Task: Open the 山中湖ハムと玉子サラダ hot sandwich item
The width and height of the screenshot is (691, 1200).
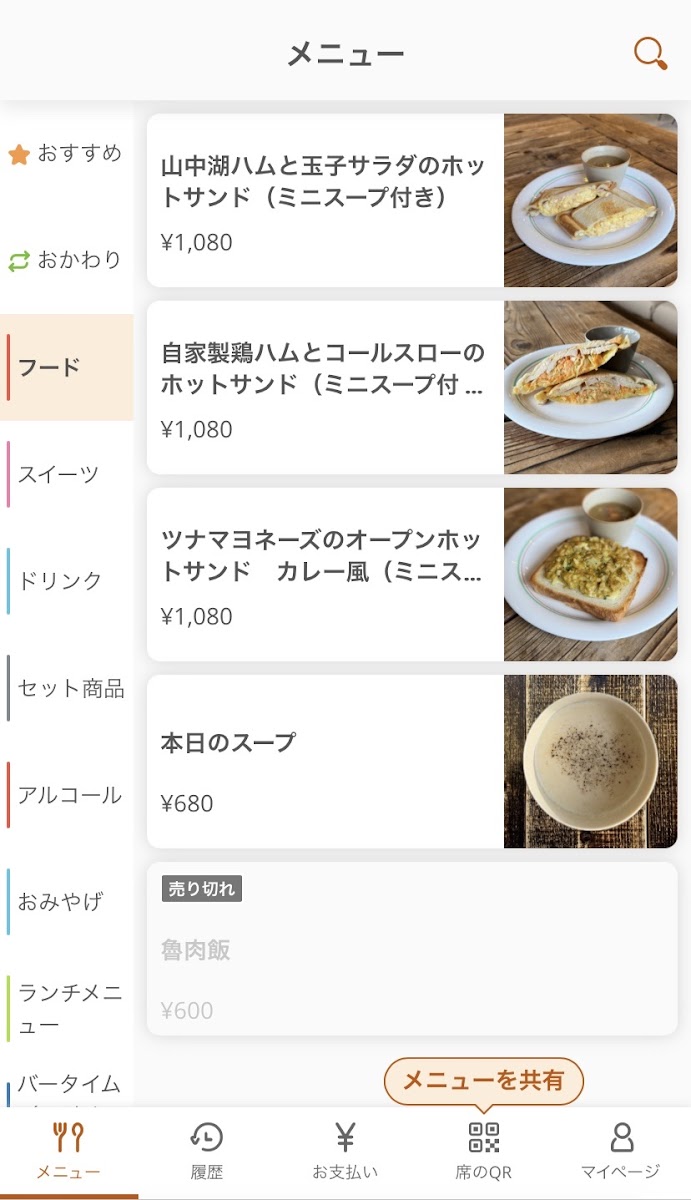Action: (325, 200)
